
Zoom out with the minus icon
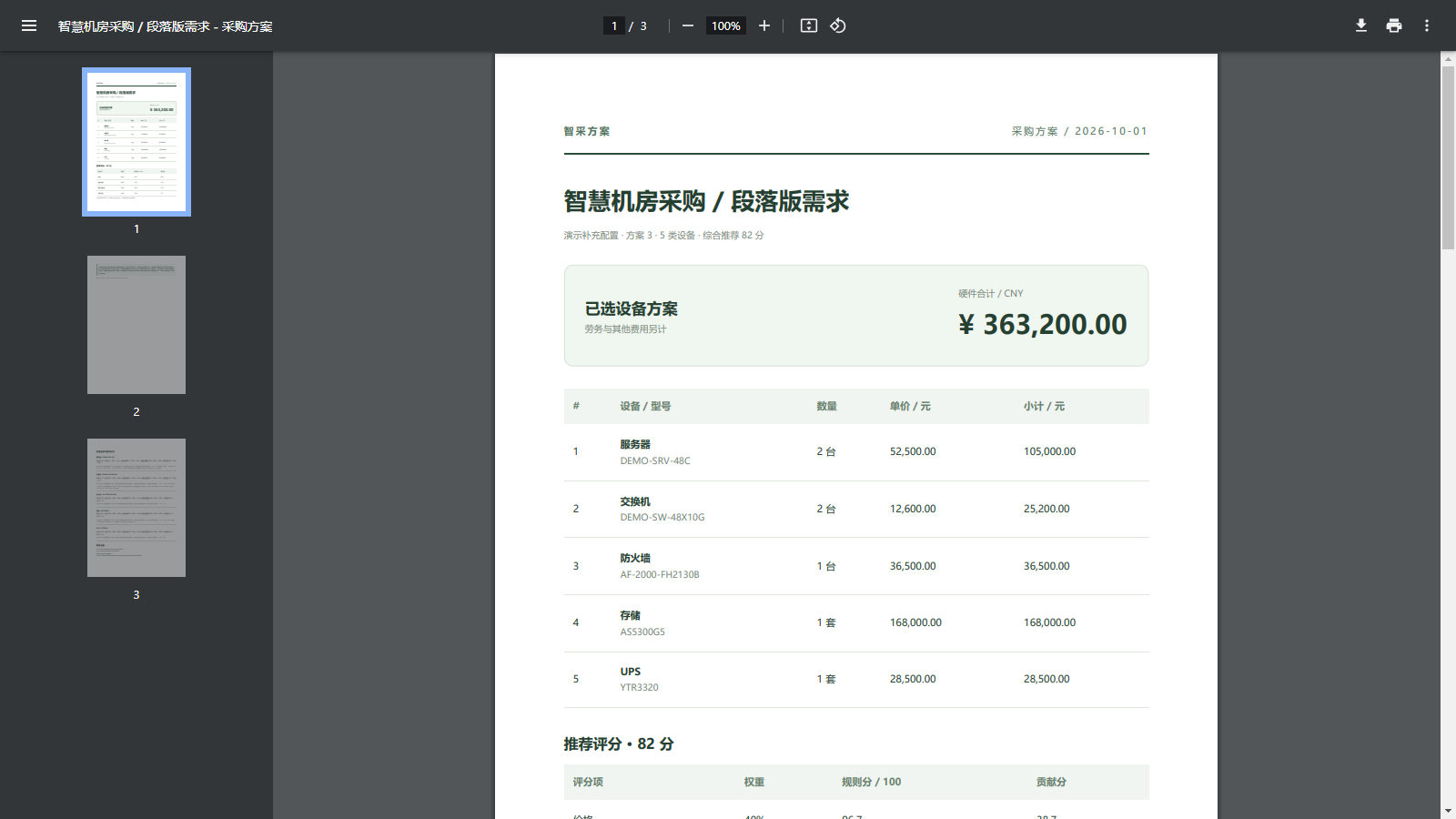688,25
